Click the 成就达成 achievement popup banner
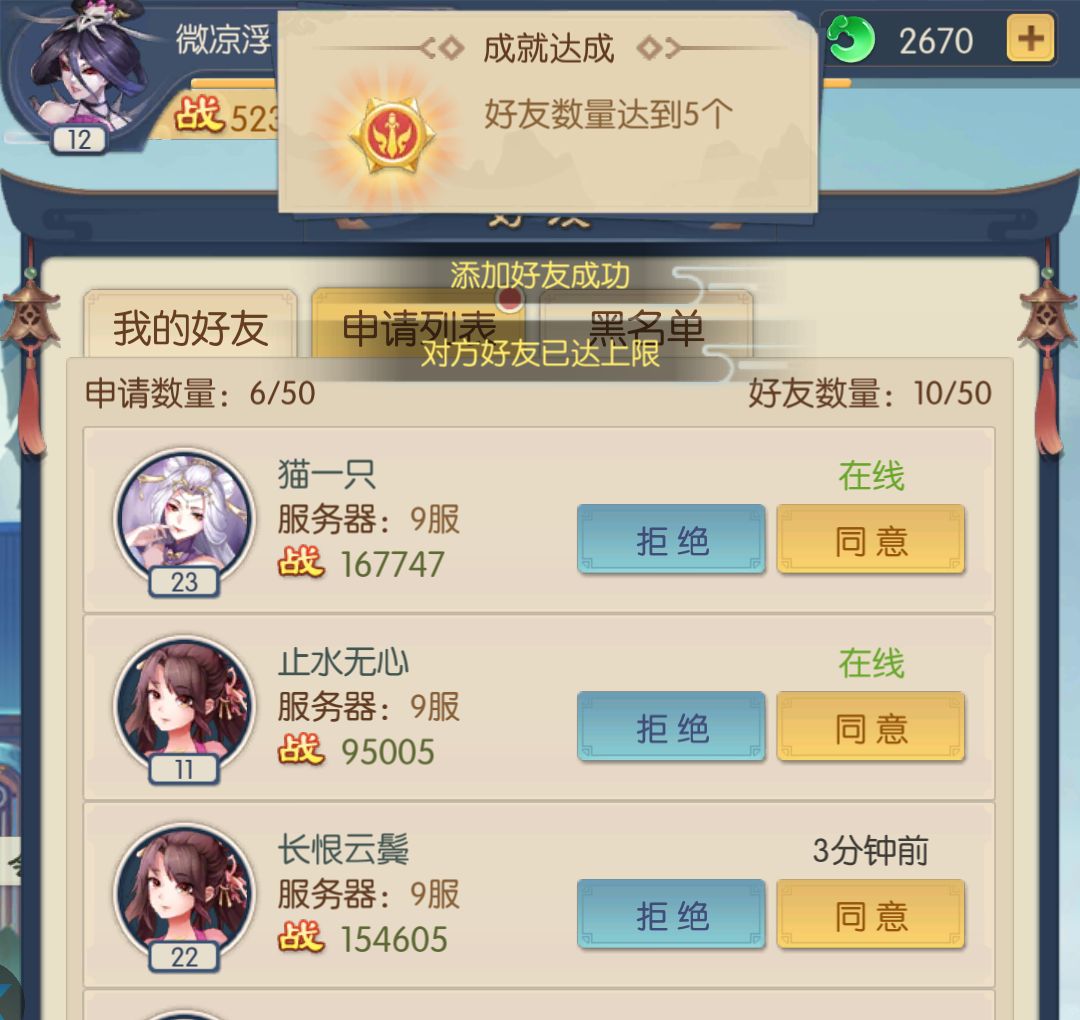 click(x=548, y=112)
